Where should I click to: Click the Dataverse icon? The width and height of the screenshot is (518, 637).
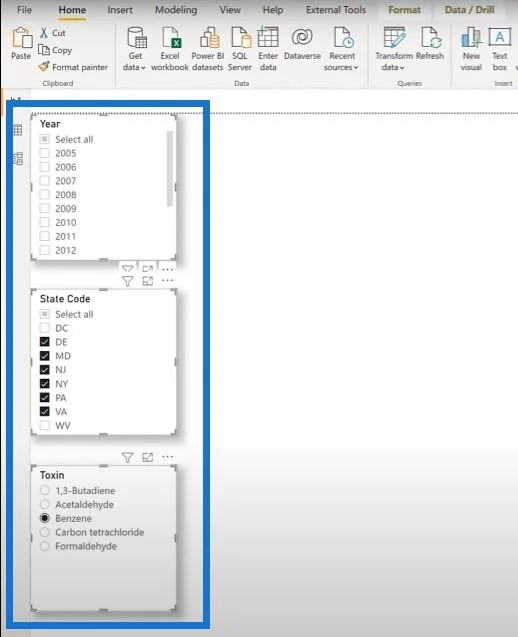tap(302, 37)
